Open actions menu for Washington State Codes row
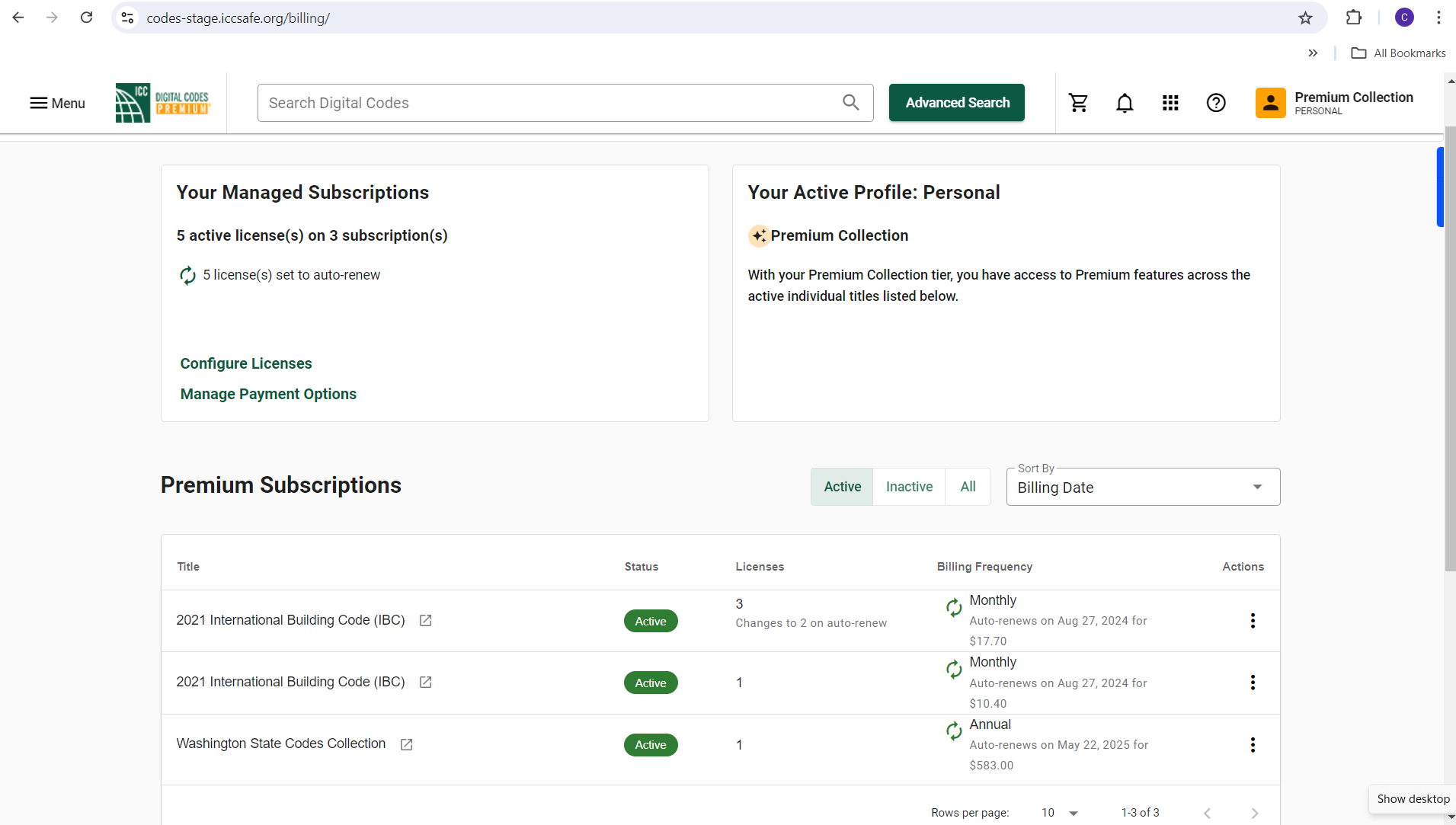Screen dimensions: 1456x825 click(1253, 745)
